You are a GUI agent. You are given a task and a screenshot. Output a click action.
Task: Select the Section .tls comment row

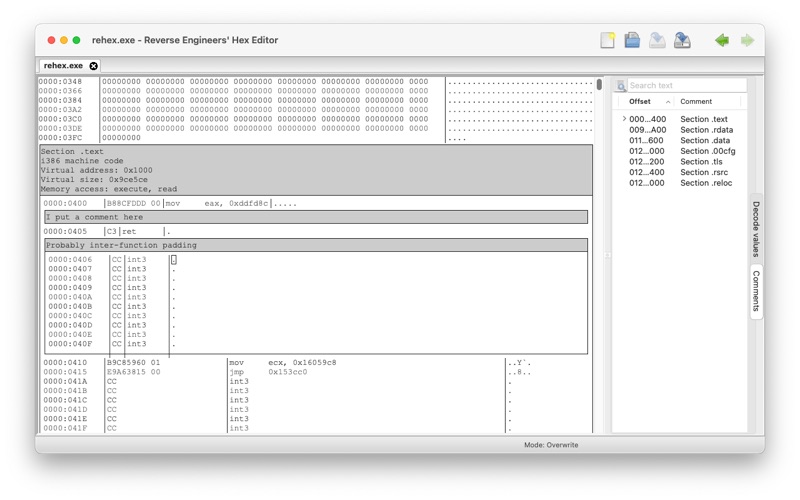[681, 162]
